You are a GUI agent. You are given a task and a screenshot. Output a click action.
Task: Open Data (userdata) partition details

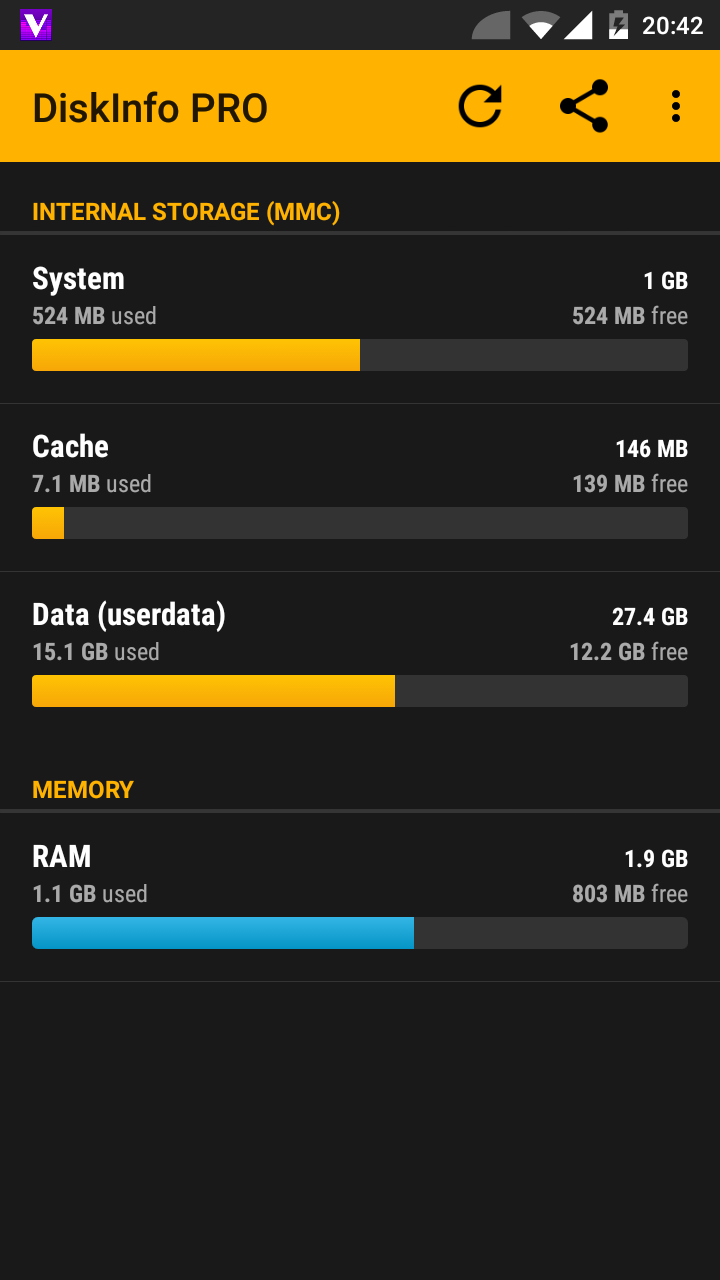(360, 633)
